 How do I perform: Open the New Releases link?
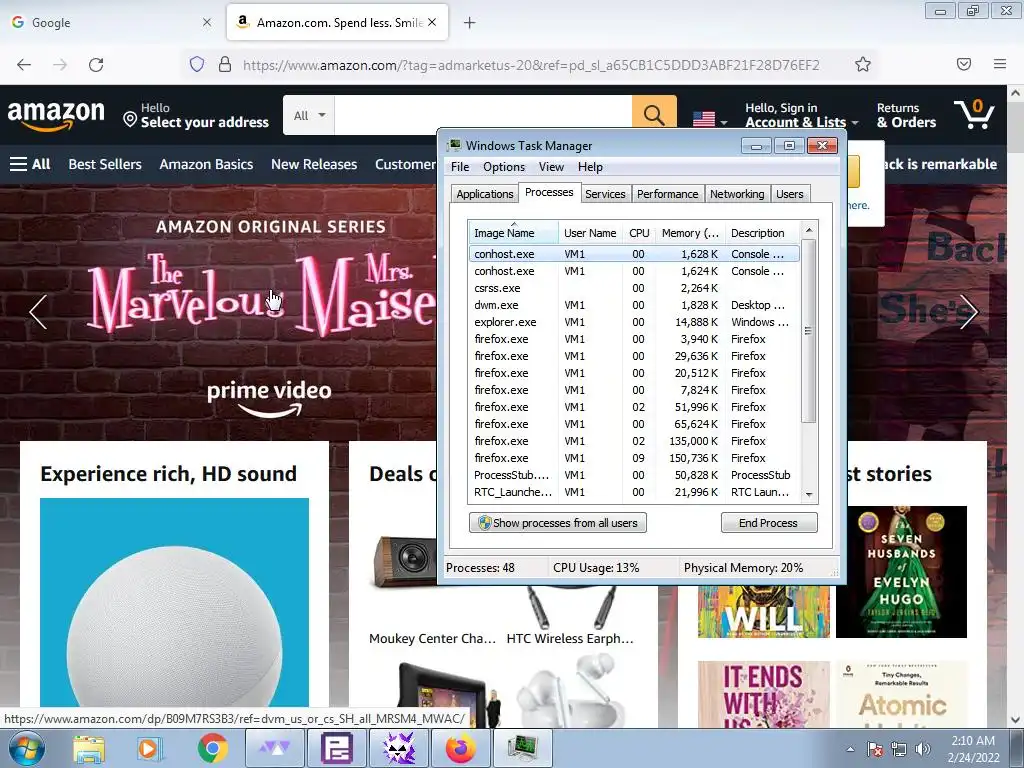click(x=314, y=164)
